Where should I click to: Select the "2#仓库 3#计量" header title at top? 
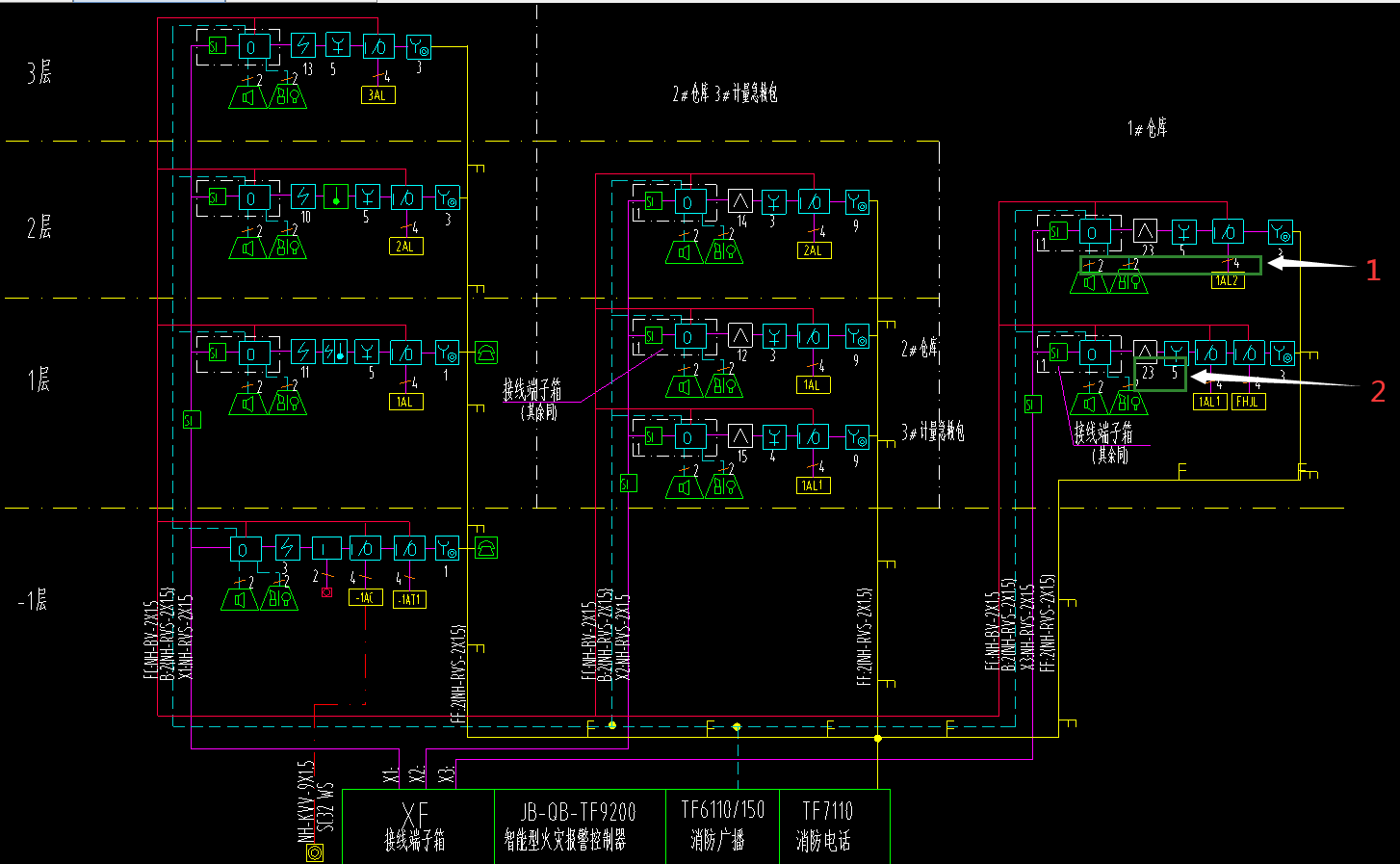click(725, 93)
